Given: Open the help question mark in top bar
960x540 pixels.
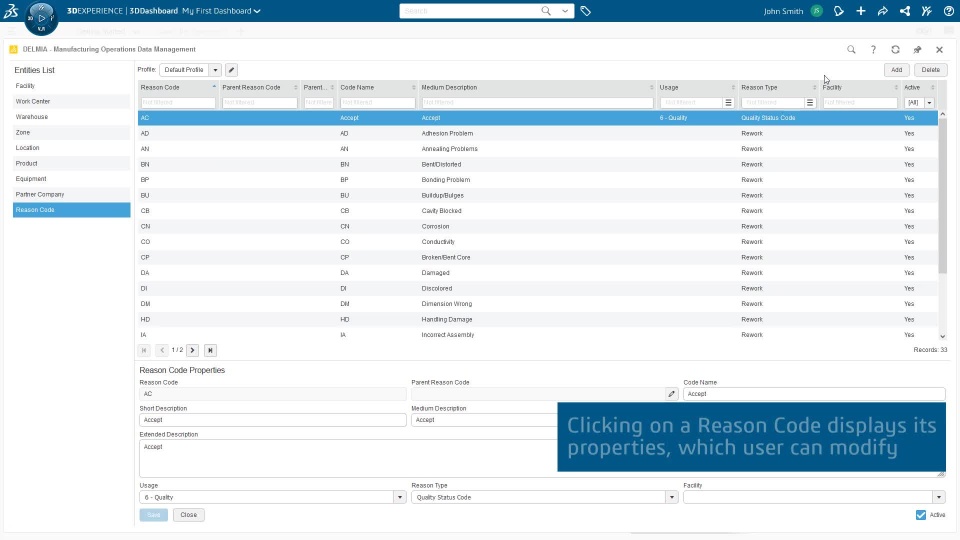Looking at the screenshot, I should point(948,11).
